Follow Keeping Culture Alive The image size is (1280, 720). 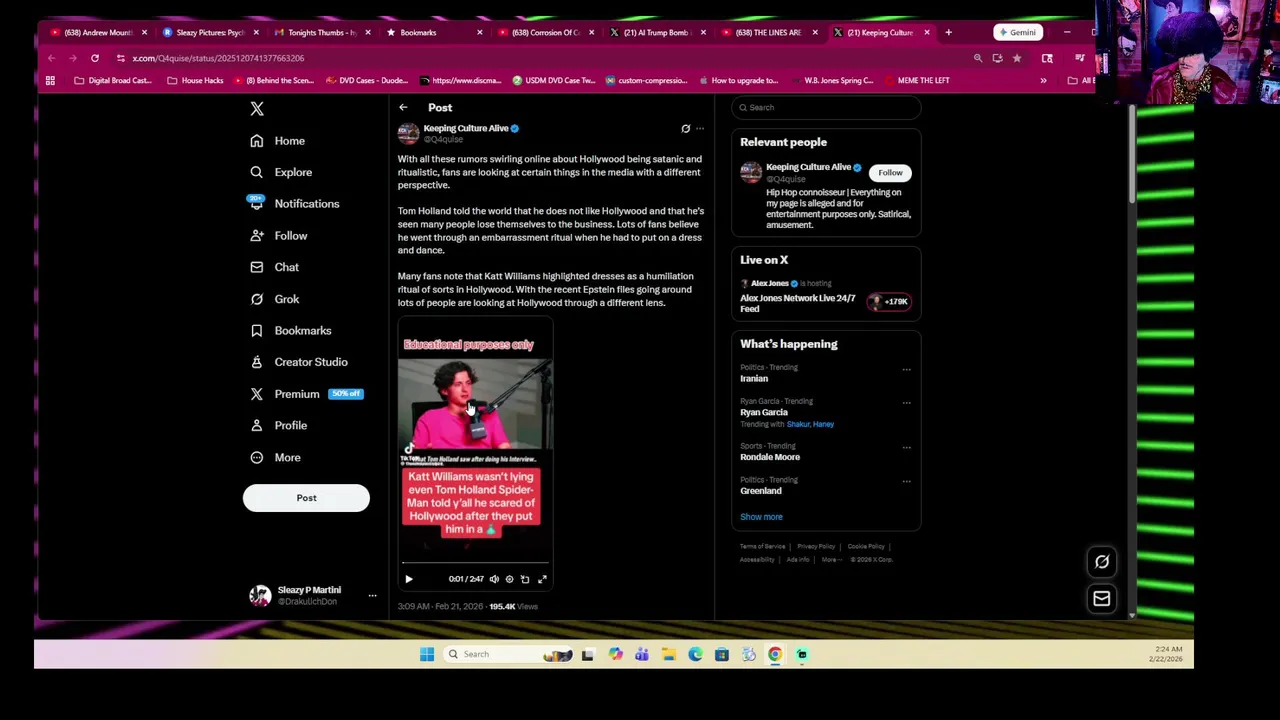point(890,173)
